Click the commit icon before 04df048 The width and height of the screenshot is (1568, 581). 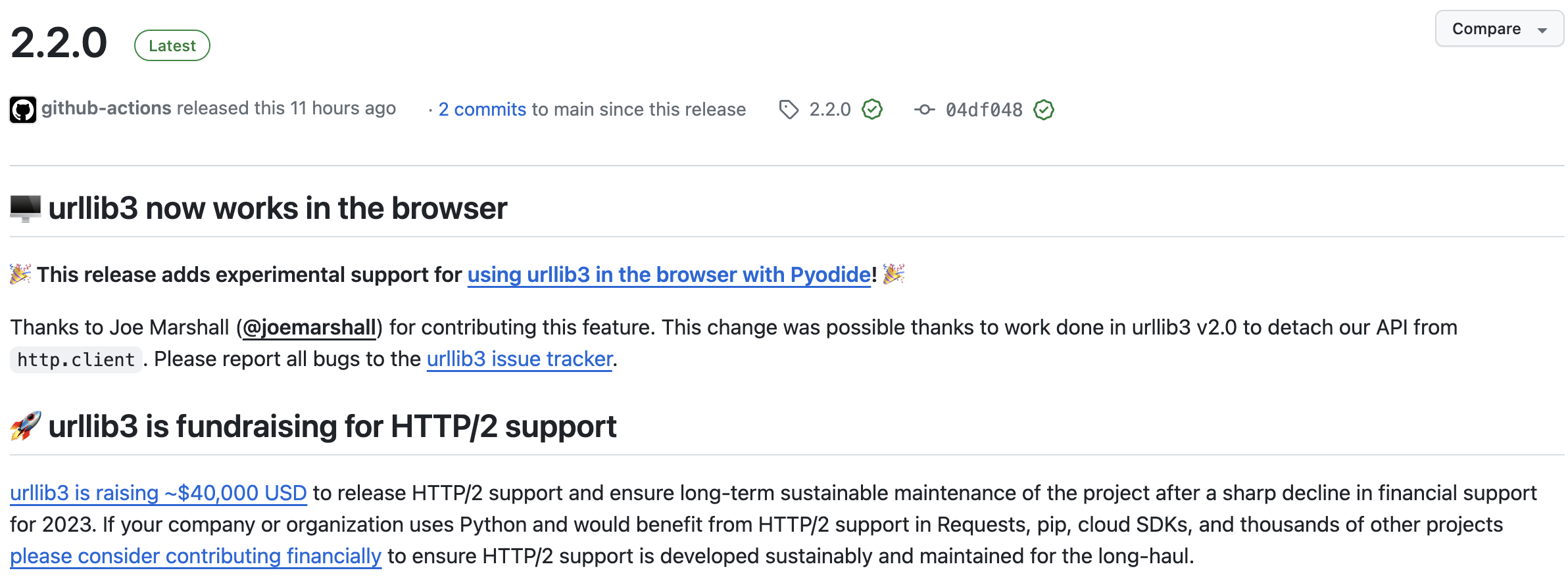[924, 110]
